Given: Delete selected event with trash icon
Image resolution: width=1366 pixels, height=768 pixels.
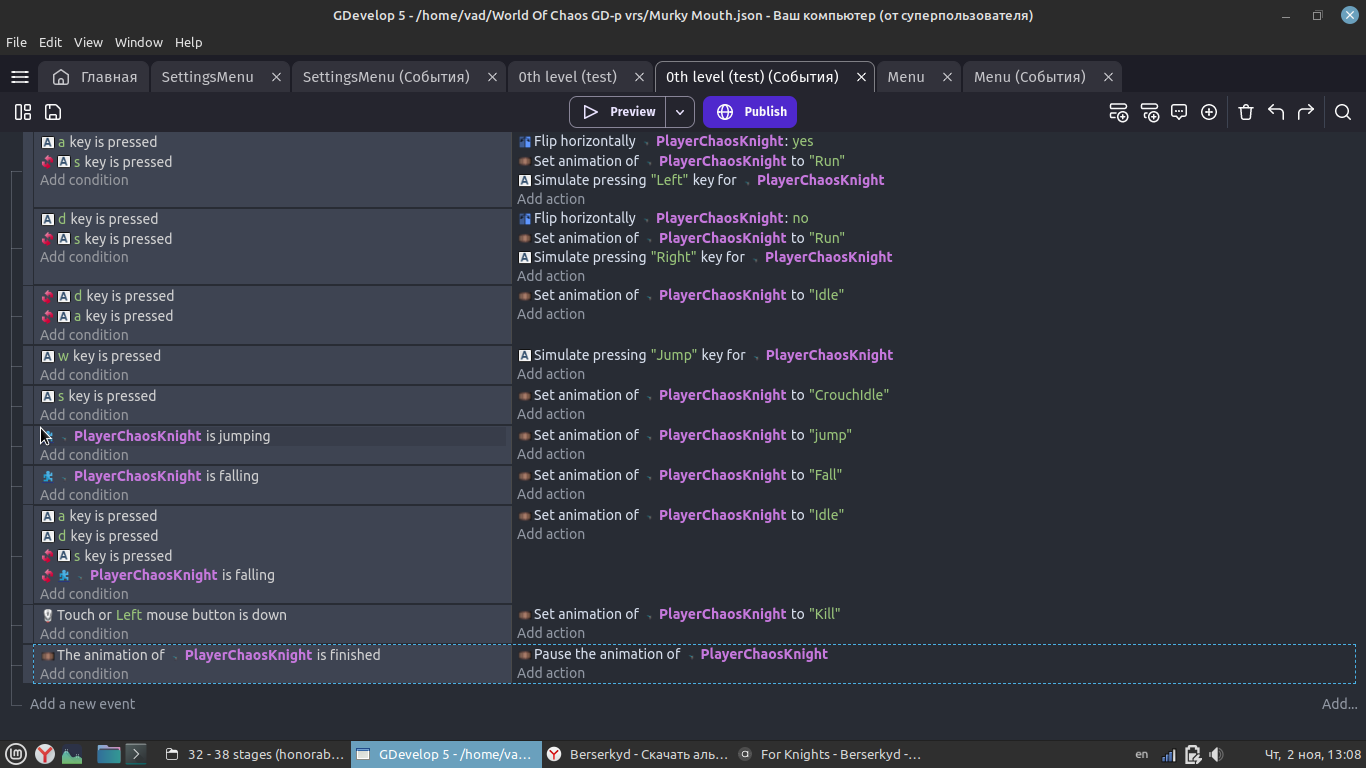Looking at the screenshot, I should click(x=1246, y=112).
